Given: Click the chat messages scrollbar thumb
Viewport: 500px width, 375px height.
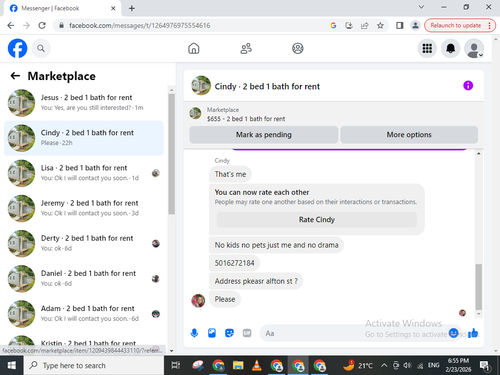Looking at the screenshot, I should point(479,287).
